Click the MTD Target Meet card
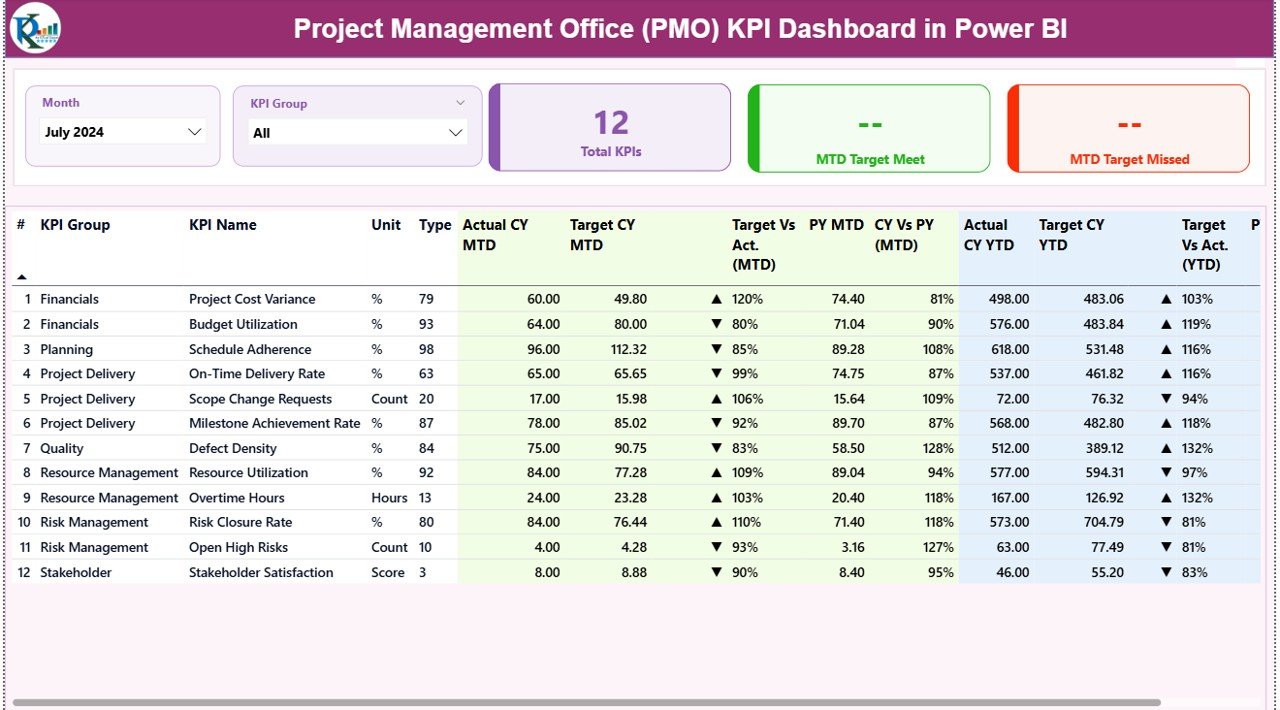Screen dimensions: 1280x710 [868, 128]
